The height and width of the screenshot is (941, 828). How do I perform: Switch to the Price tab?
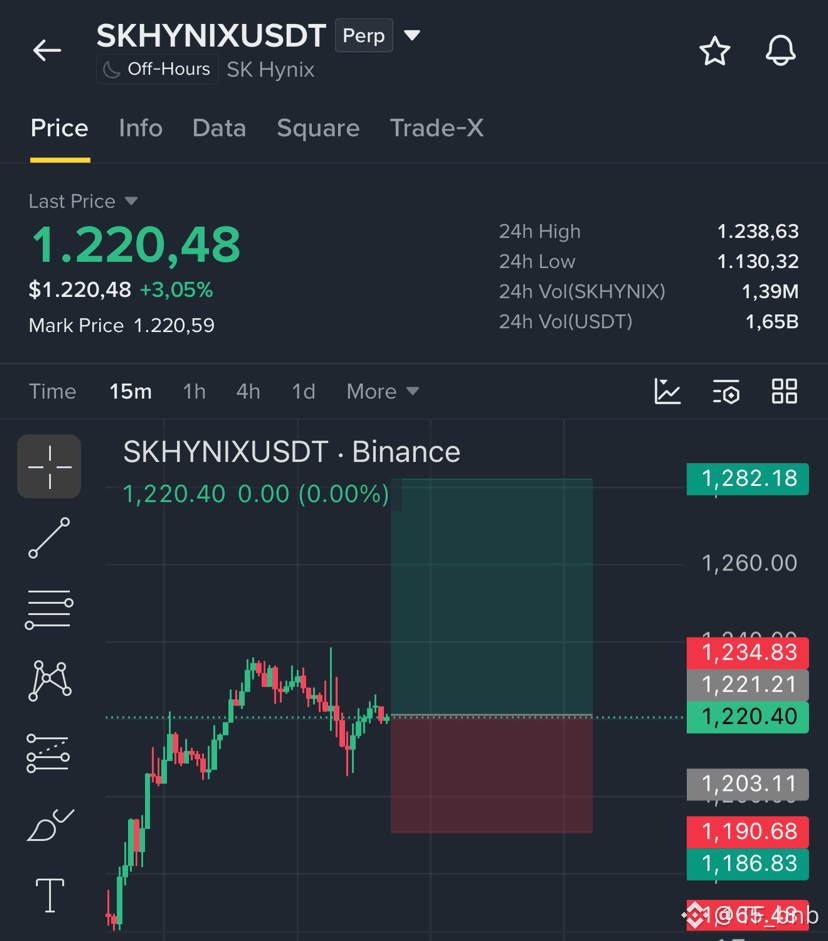click(59, 128)
